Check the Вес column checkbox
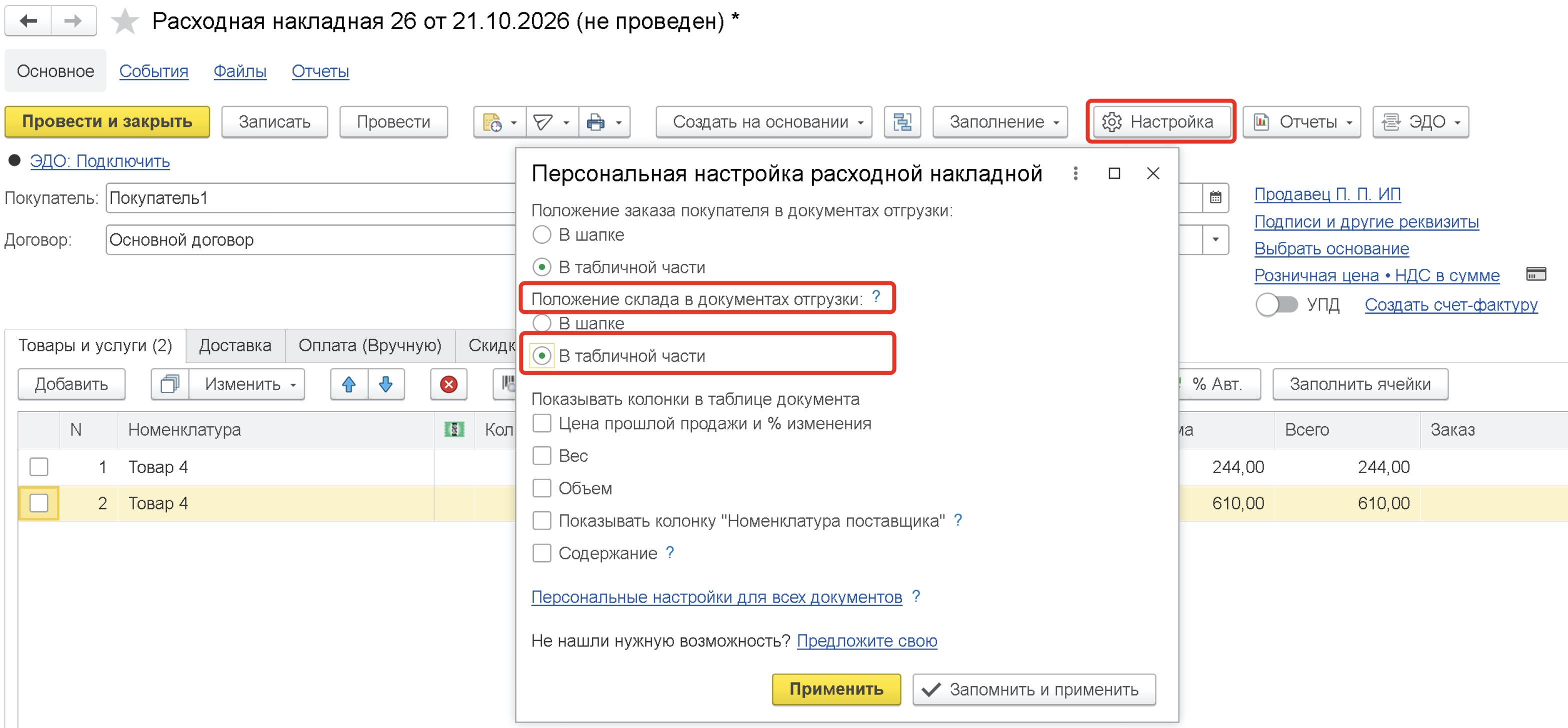1568x728 pixels. (541, 456)
